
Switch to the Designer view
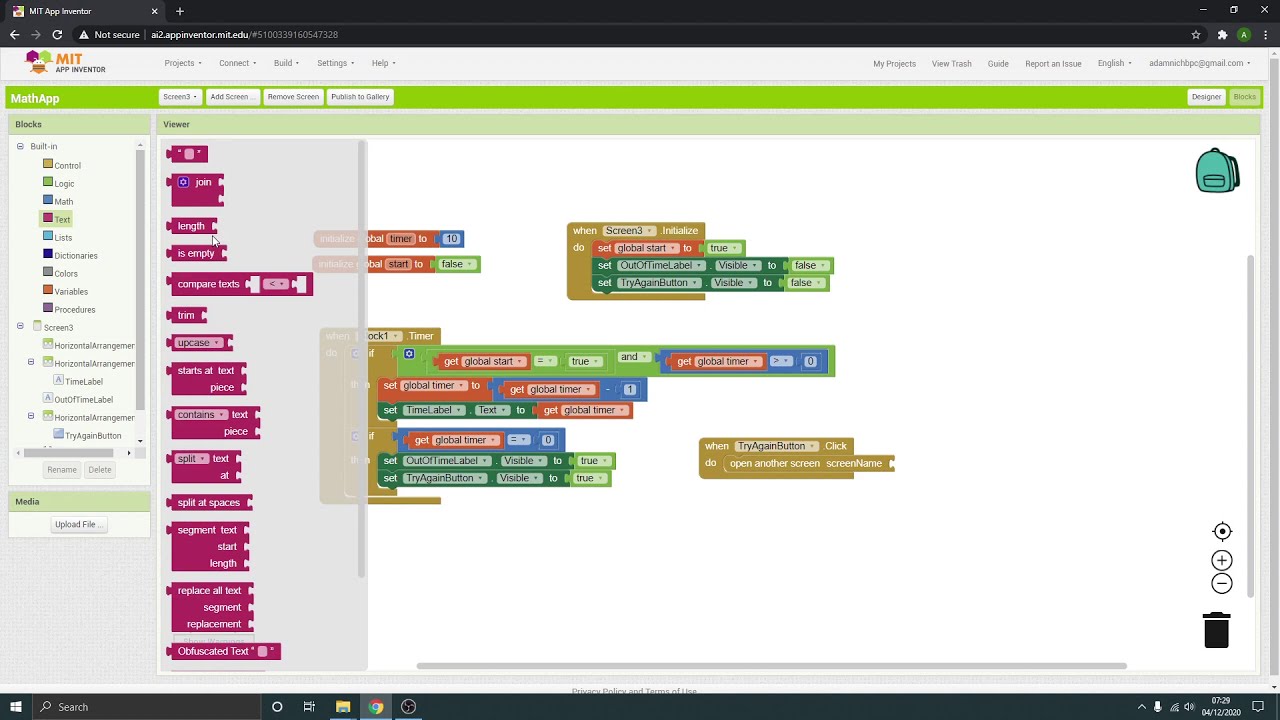point(1206,97)
